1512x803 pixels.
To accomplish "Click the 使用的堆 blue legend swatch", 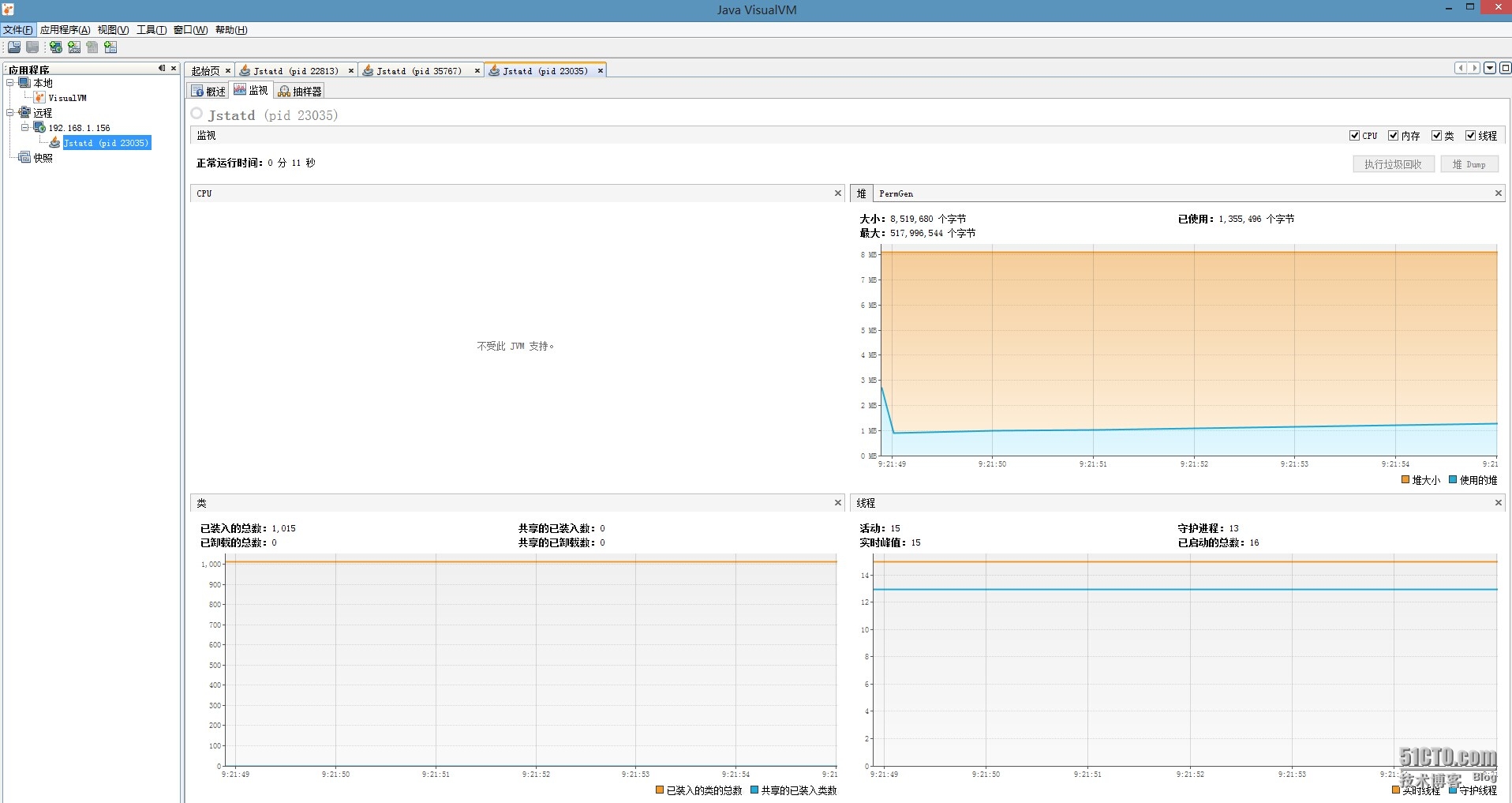I will point(1453,480).
